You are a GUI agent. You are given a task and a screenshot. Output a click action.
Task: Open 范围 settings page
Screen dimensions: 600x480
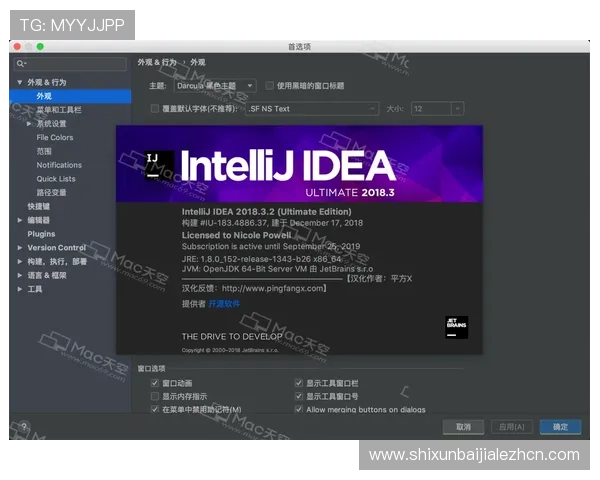(x=44, y=151)
